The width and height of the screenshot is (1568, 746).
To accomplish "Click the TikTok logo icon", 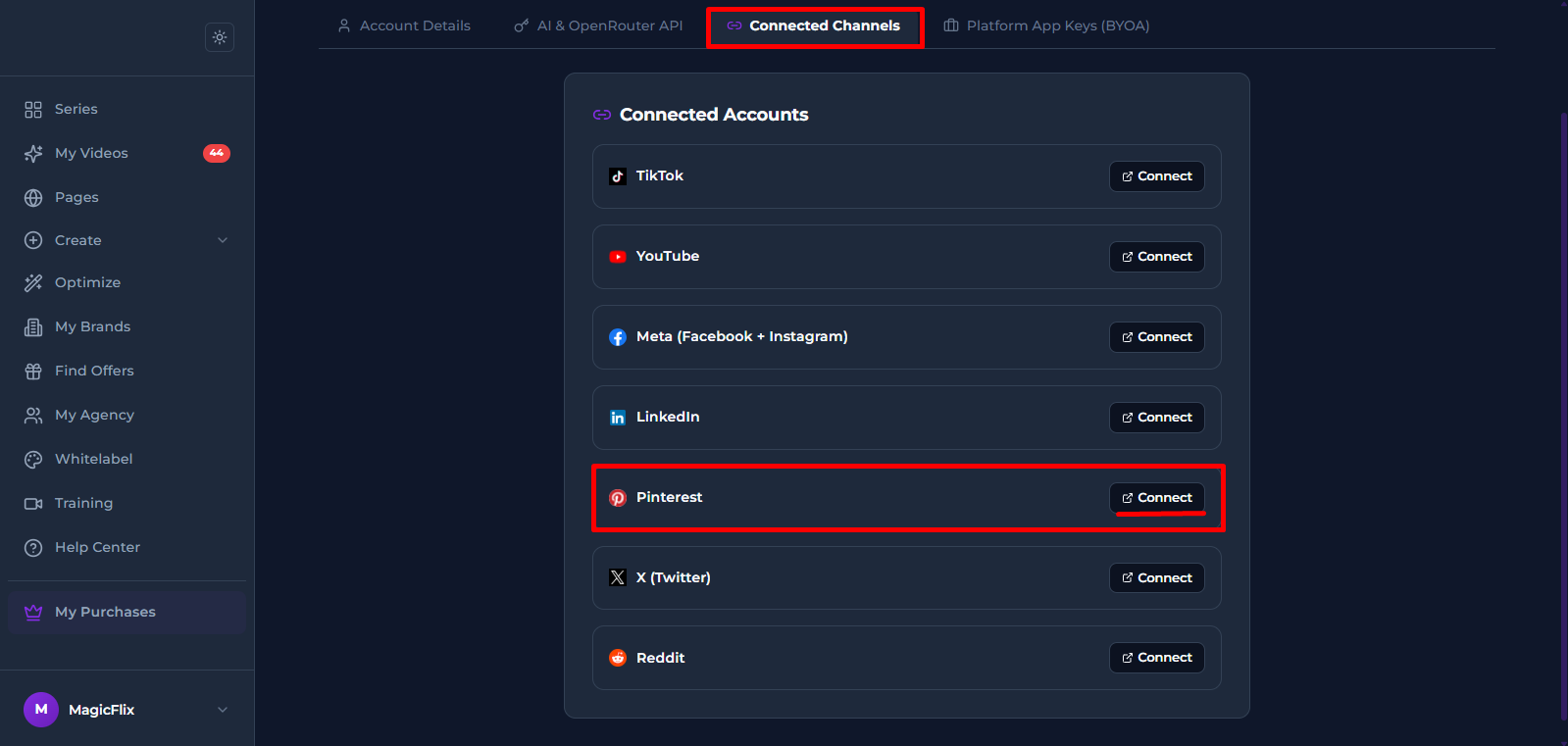I will [618, 176].
